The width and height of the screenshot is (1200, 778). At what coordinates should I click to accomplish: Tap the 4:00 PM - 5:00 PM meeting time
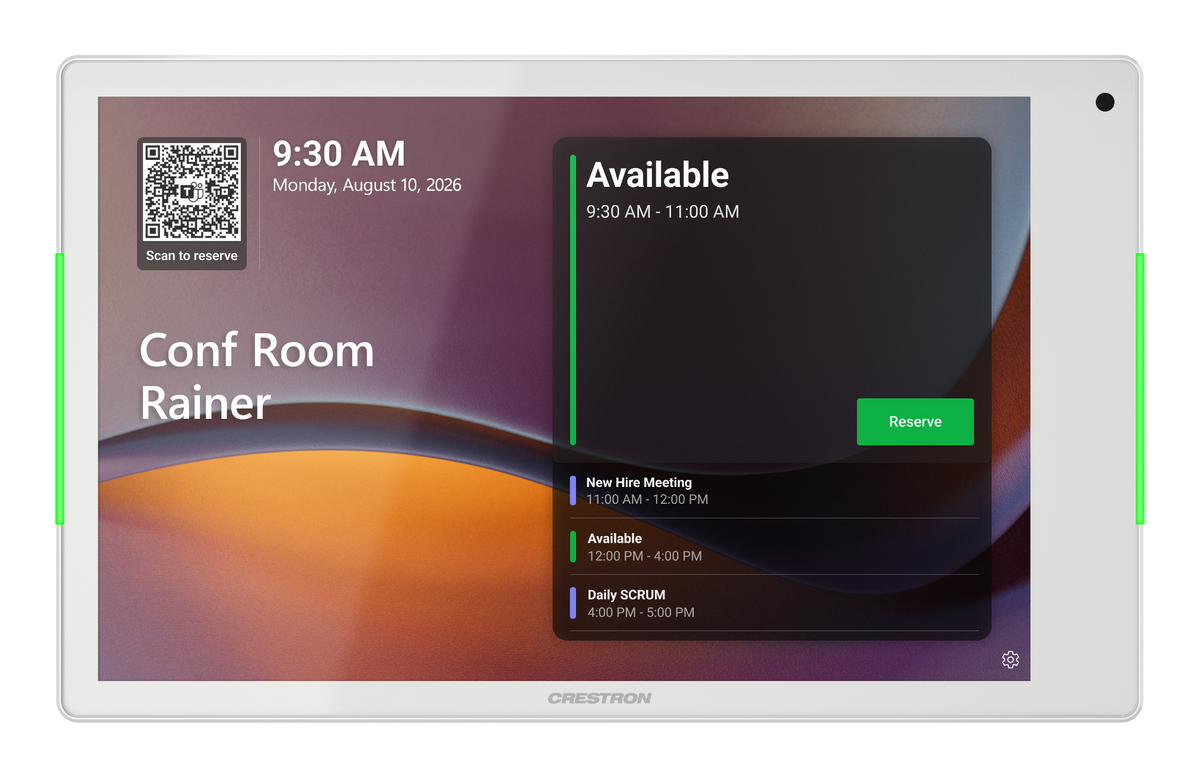click(x=641, y=612)
